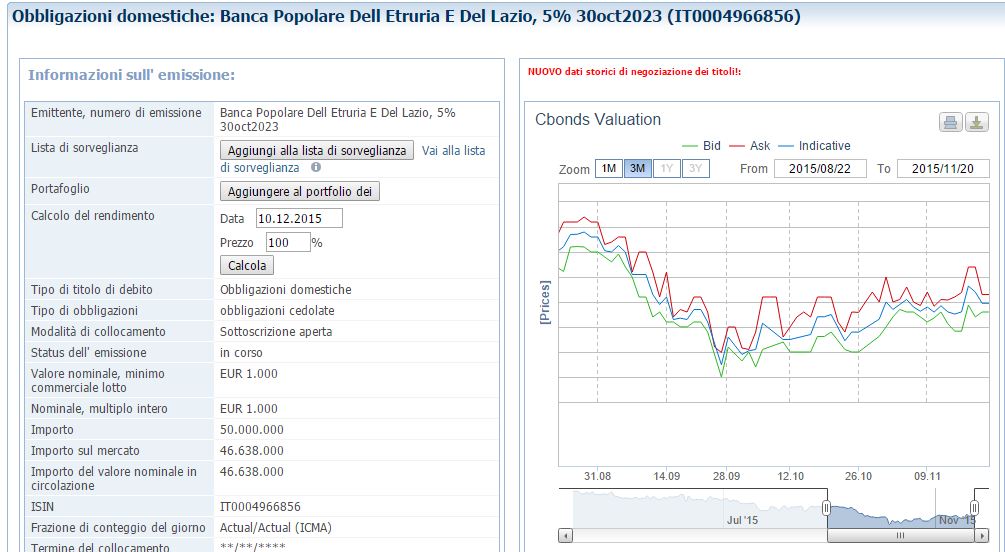Click the 'Jul '15' navigator label
Viewport: 1005px width, 552px height.
(742, 520)
